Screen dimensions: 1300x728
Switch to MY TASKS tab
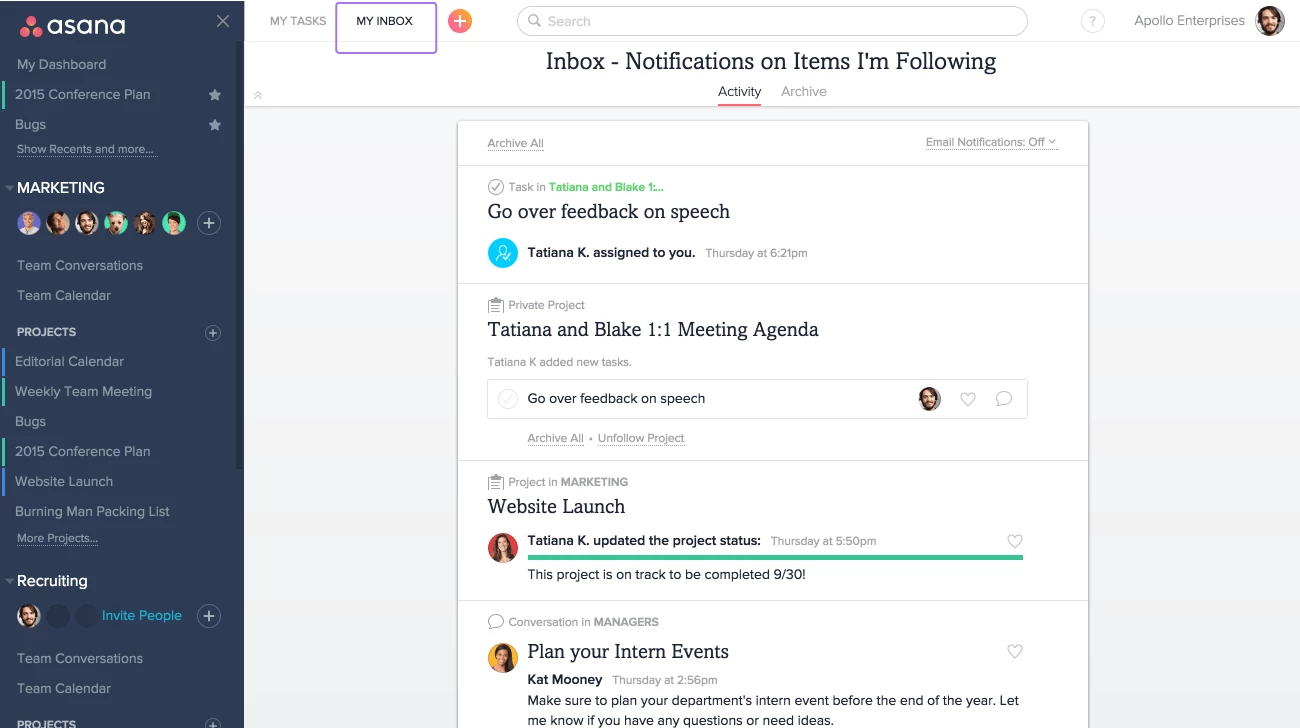point(298,21)
